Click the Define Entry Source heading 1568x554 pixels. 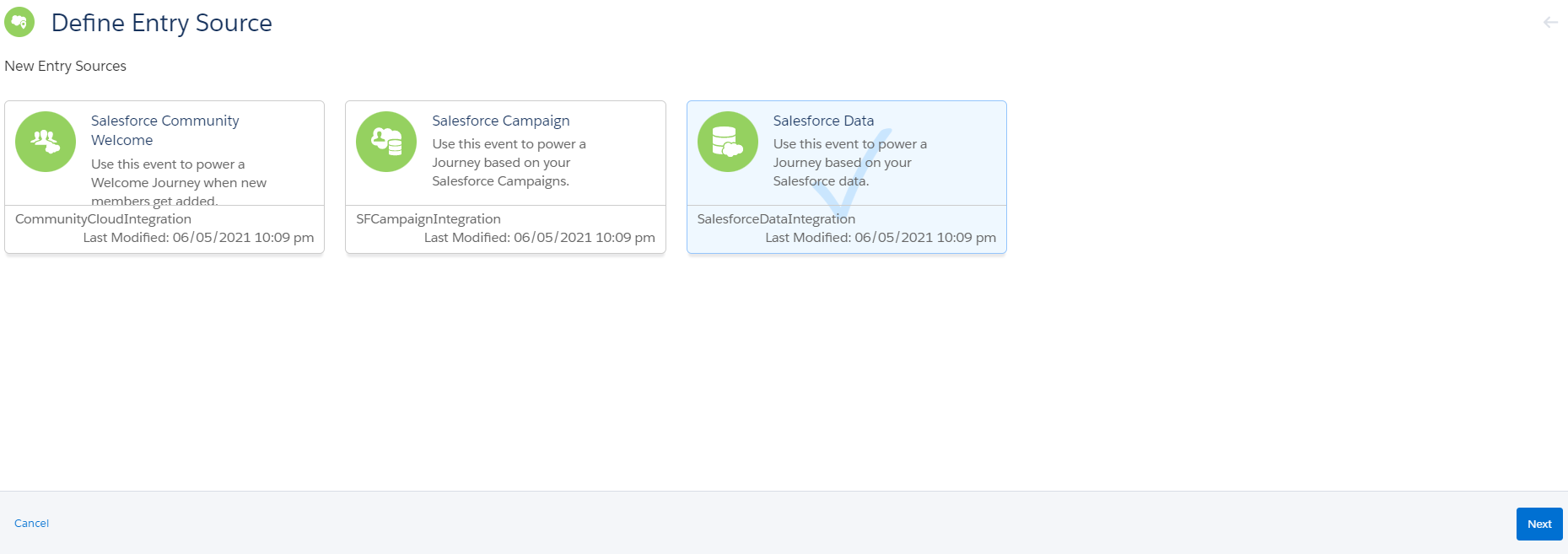click(162, 23)
